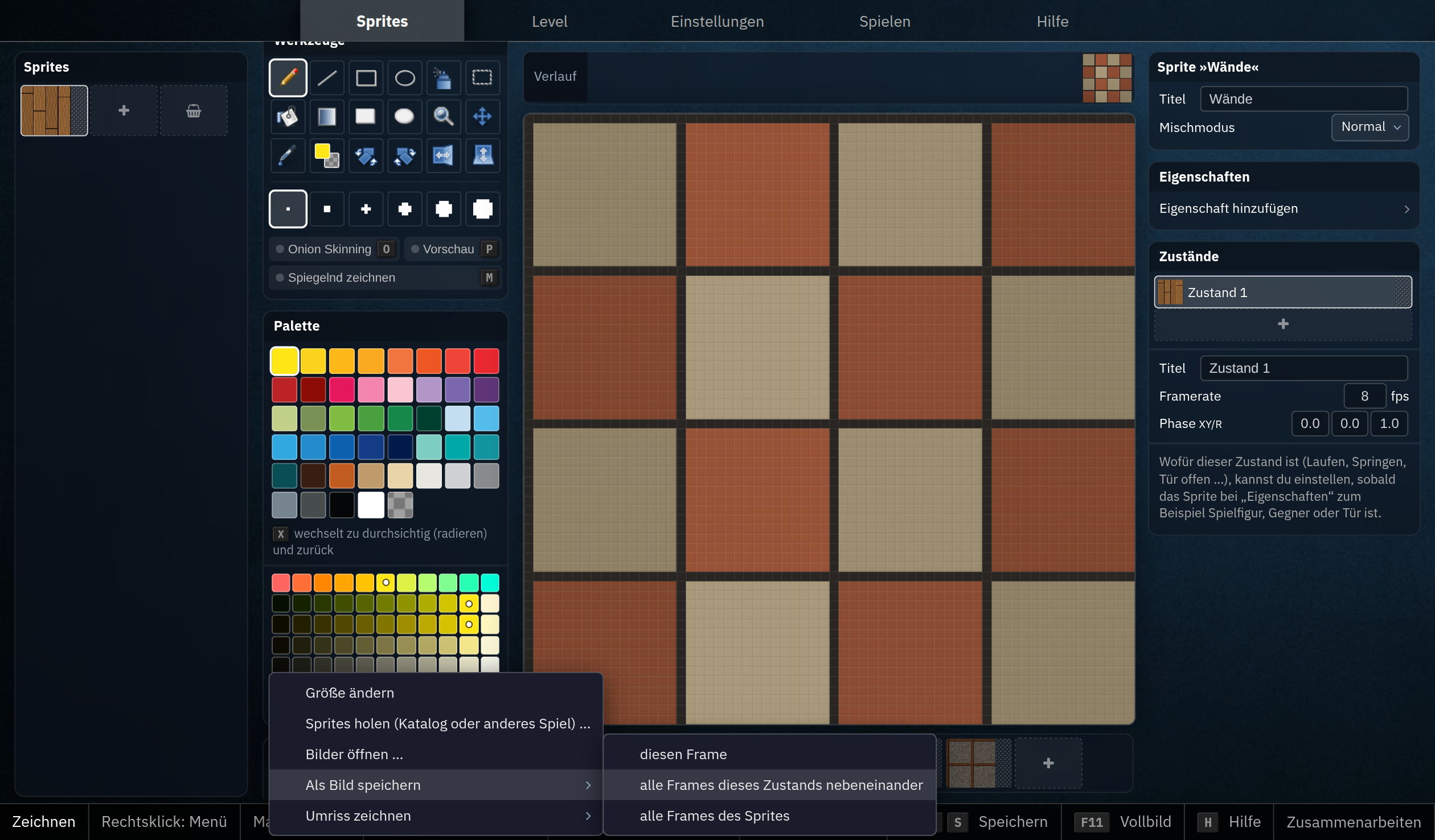This screenshot has height=840, width=1435.
Task: Choose the filled ellipse tool
Action: (x=405, y=117)
